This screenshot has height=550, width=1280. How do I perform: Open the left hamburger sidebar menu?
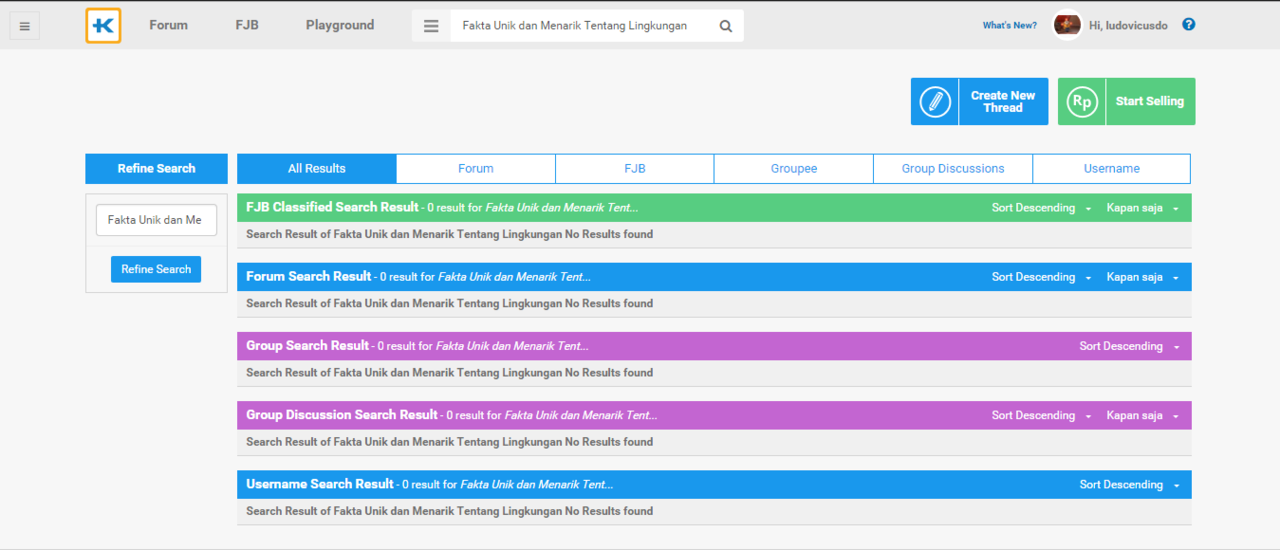point(25,26)
